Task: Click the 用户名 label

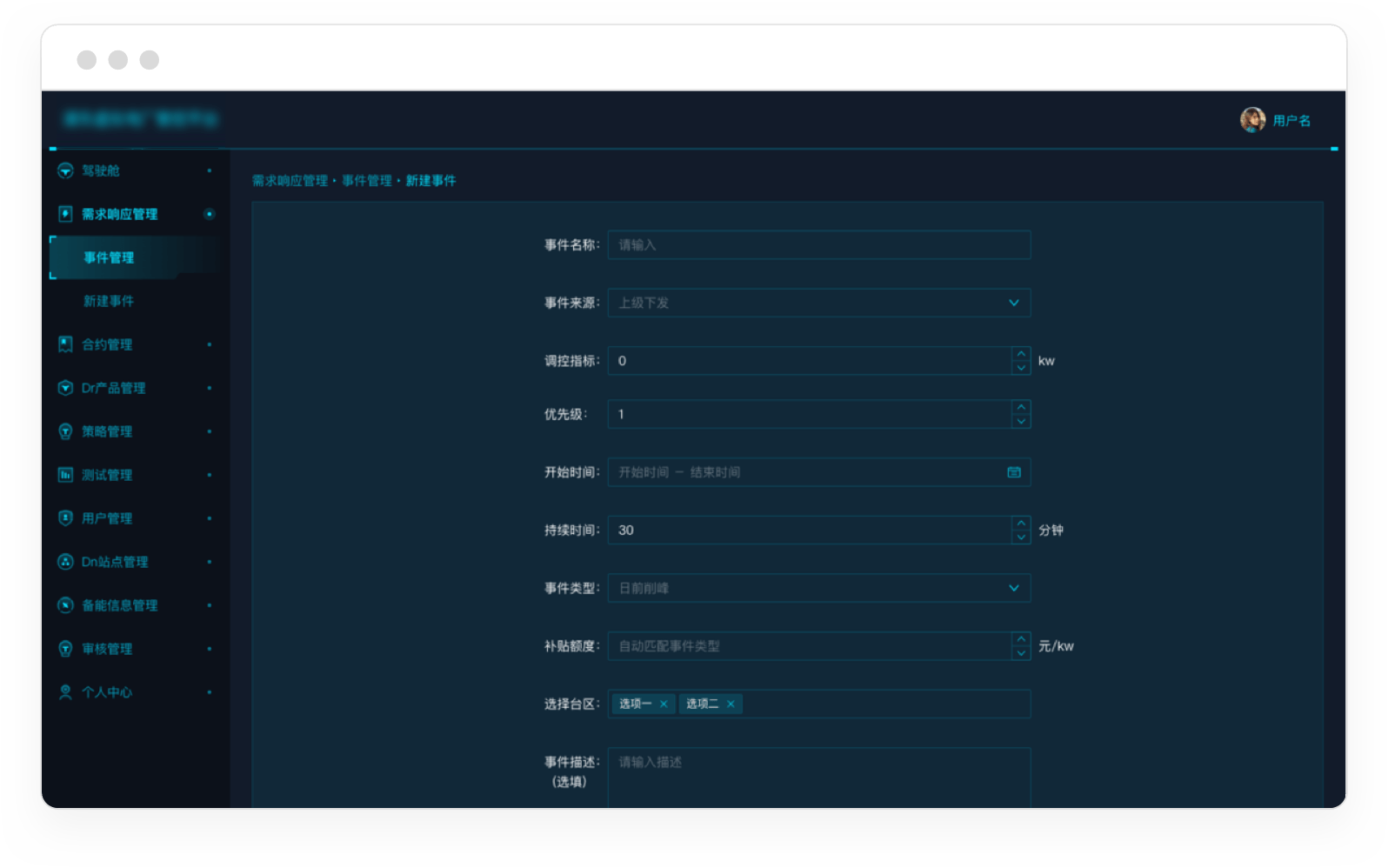Action: tap(1291, 121)
